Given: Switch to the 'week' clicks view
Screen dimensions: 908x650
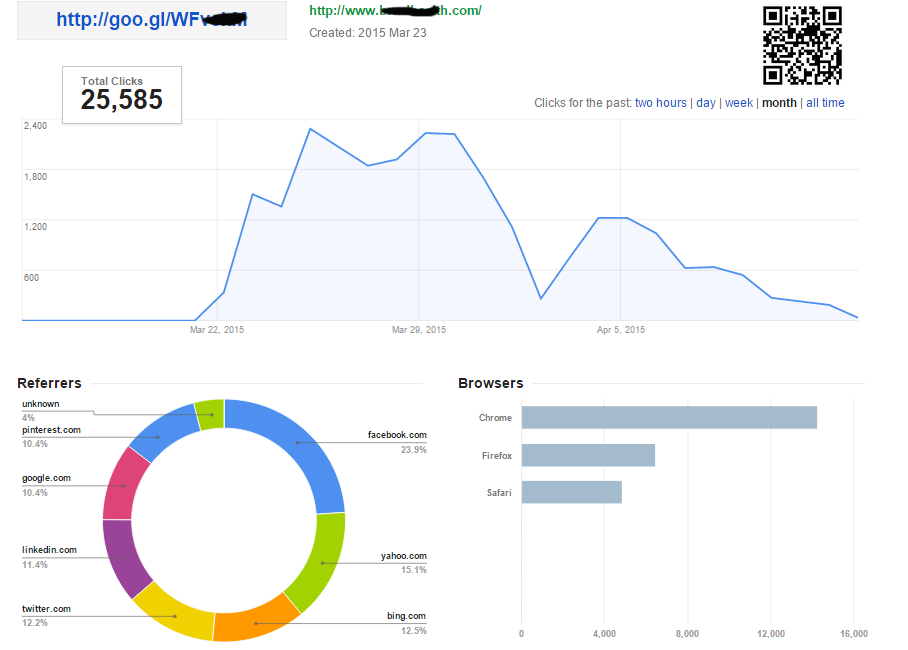Looking at the screenshot, I should (739, 102).
